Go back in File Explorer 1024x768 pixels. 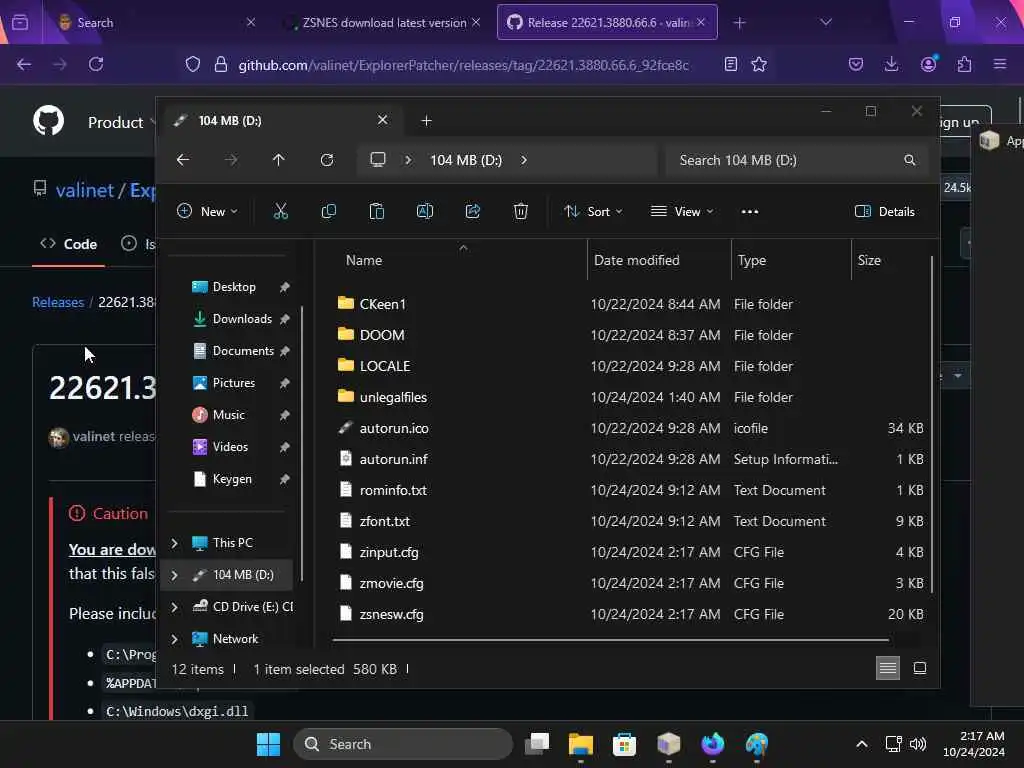(x=183, y=160)
